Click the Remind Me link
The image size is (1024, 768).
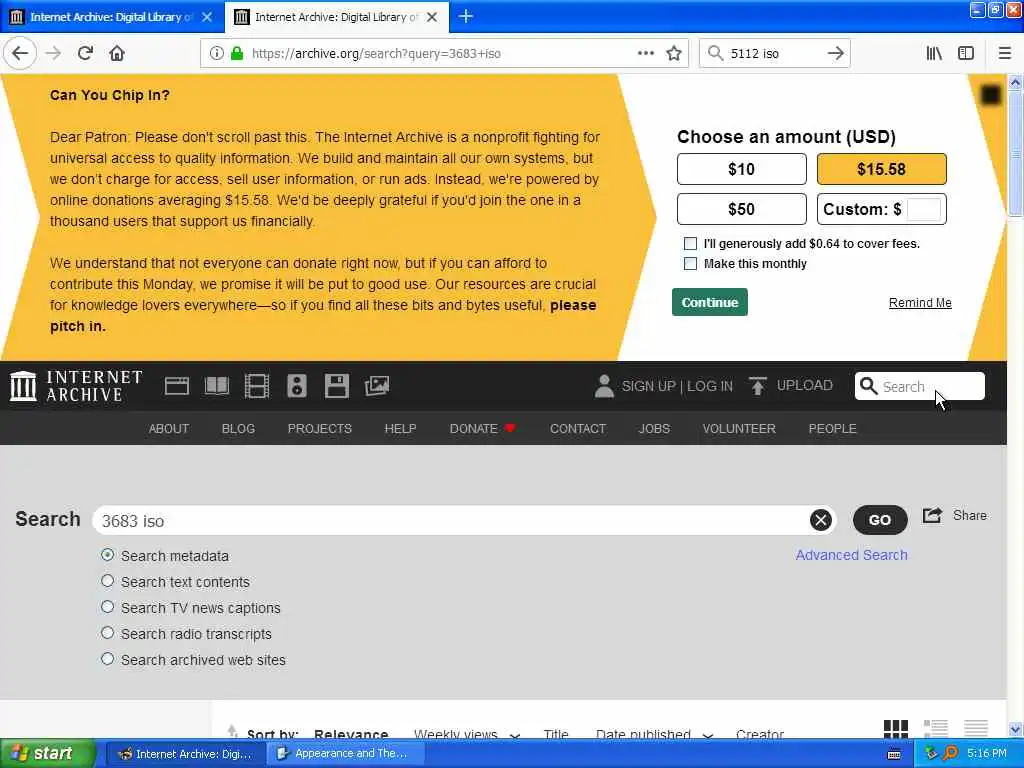(920, 302)
